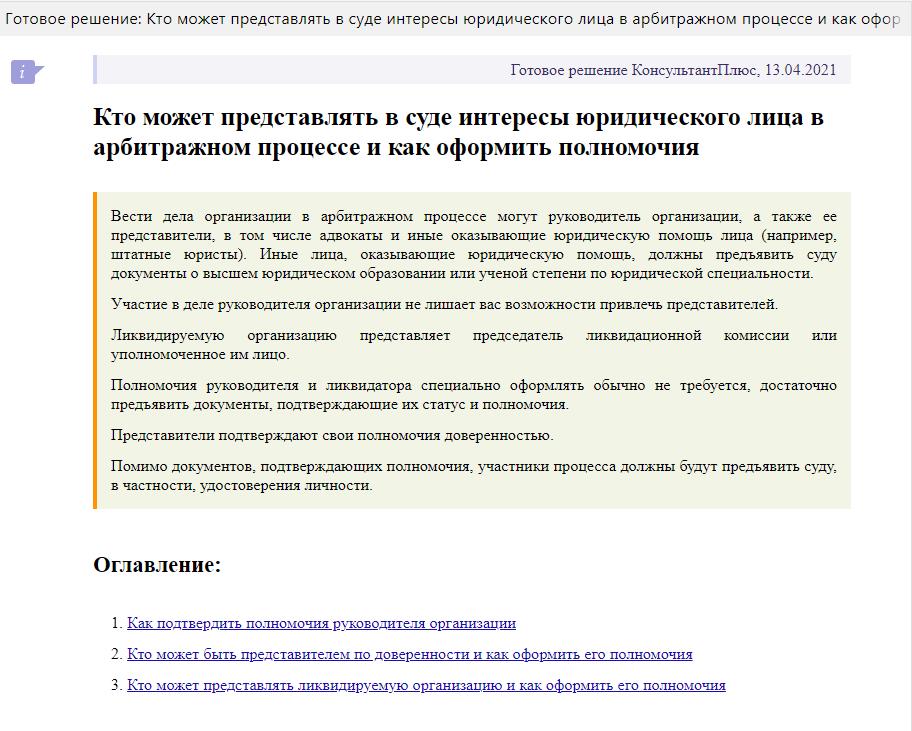
Task: Open link 'Как подтвердить полномочия руководителя организации'
Action: [321, 623]
